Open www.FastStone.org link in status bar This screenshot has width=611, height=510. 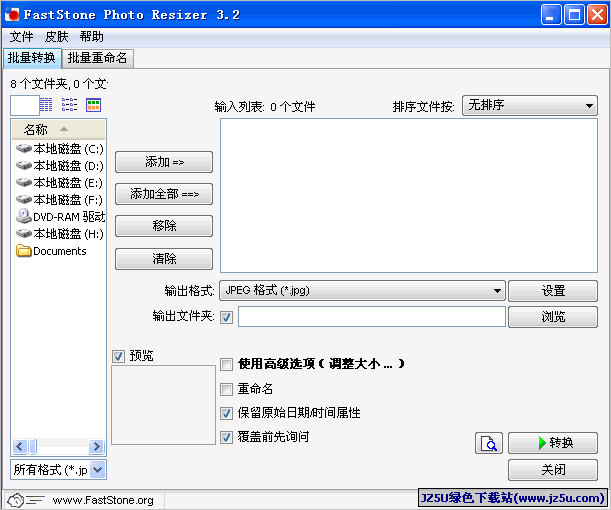[x=103, y=500]
